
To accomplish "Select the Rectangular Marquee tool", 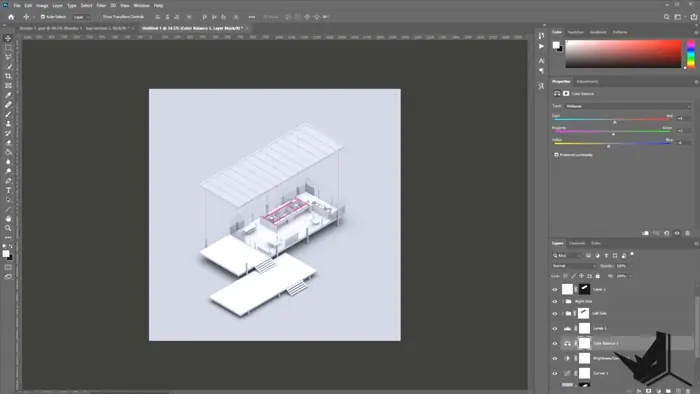I will [x=8, y=47].
